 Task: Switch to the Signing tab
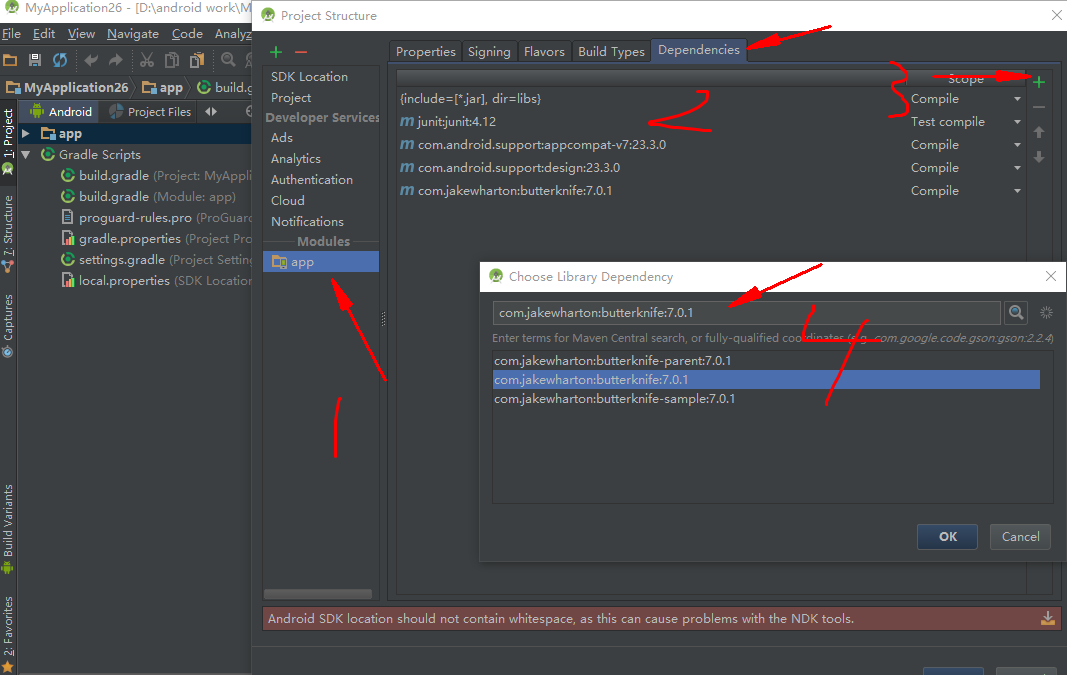489,52
